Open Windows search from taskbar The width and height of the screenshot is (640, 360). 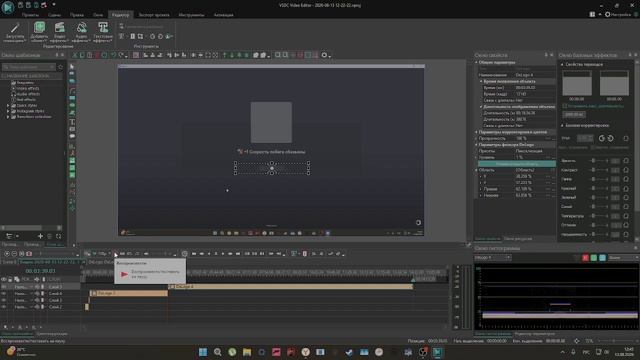click(x=218, y=352)
